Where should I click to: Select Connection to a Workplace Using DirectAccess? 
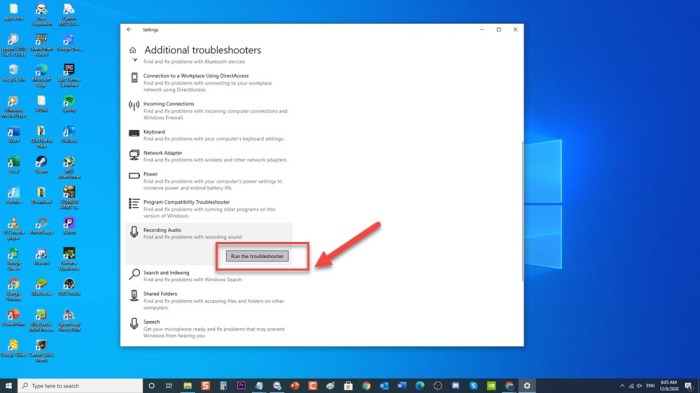209,82
